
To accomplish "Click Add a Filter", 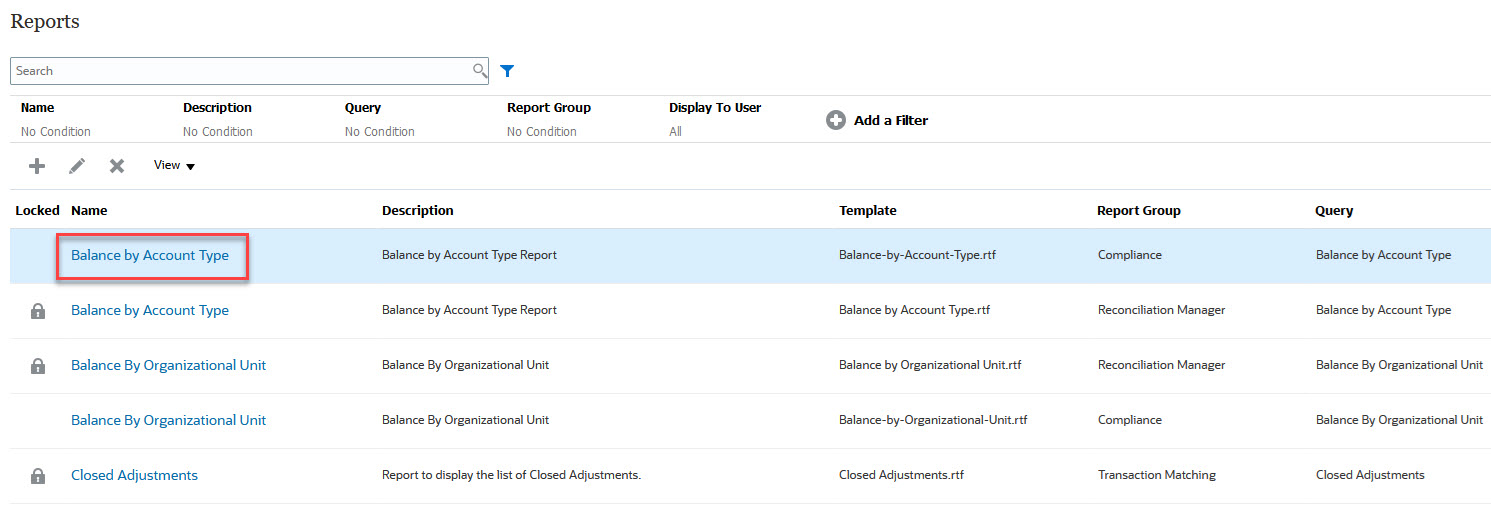I will pyautogui.click(x=891, y=120).
